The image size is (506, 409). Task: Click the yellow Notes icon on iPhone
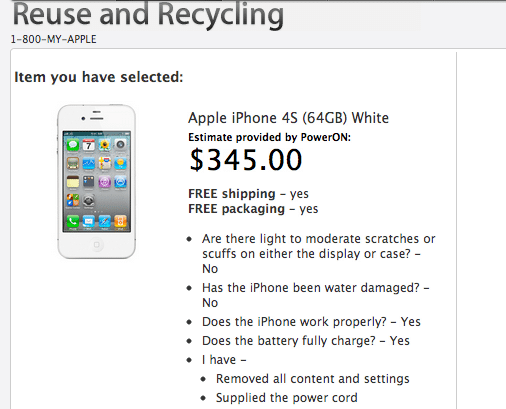[73, 182]
